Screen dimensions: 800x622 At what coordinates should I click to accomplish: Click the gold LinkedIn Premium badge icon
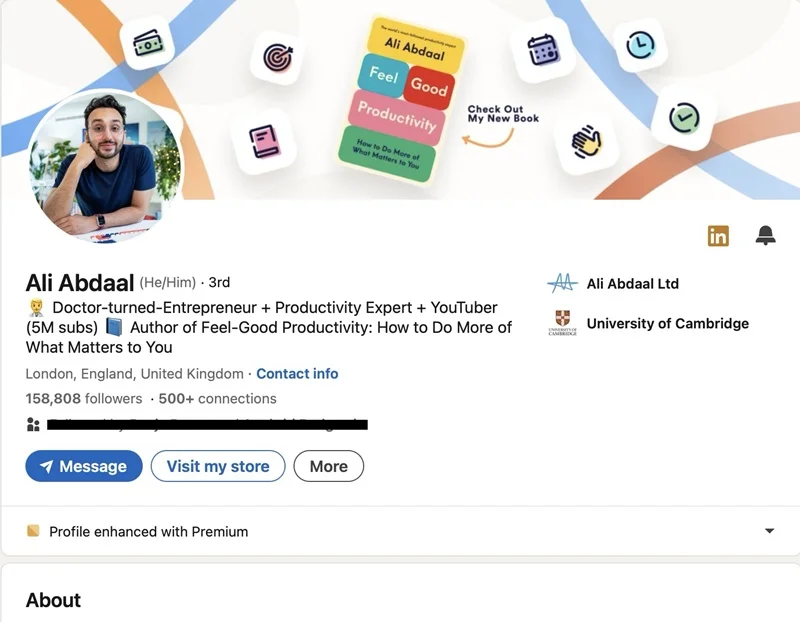(718, 236)
